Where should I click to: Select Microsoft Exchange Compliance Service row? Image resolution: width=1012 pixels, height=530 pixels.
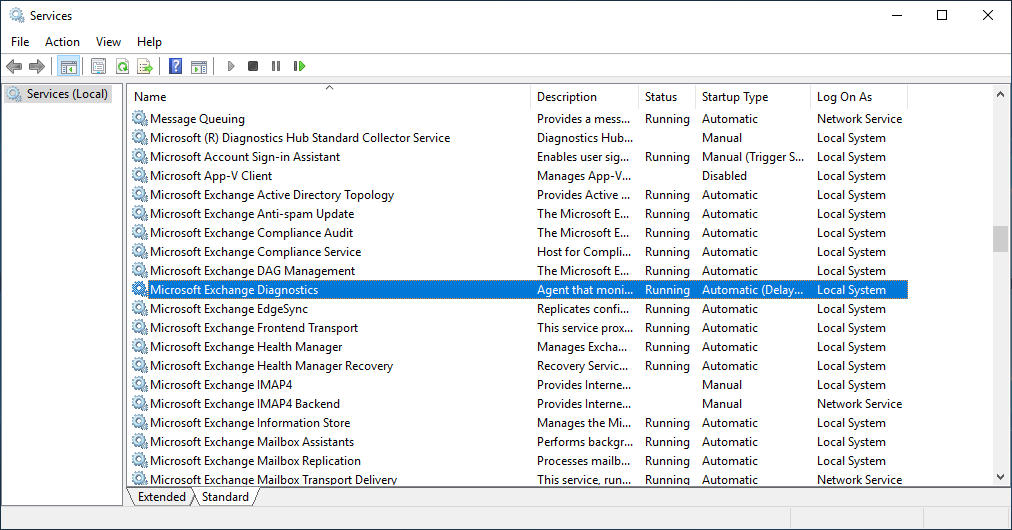coord(519,251)
